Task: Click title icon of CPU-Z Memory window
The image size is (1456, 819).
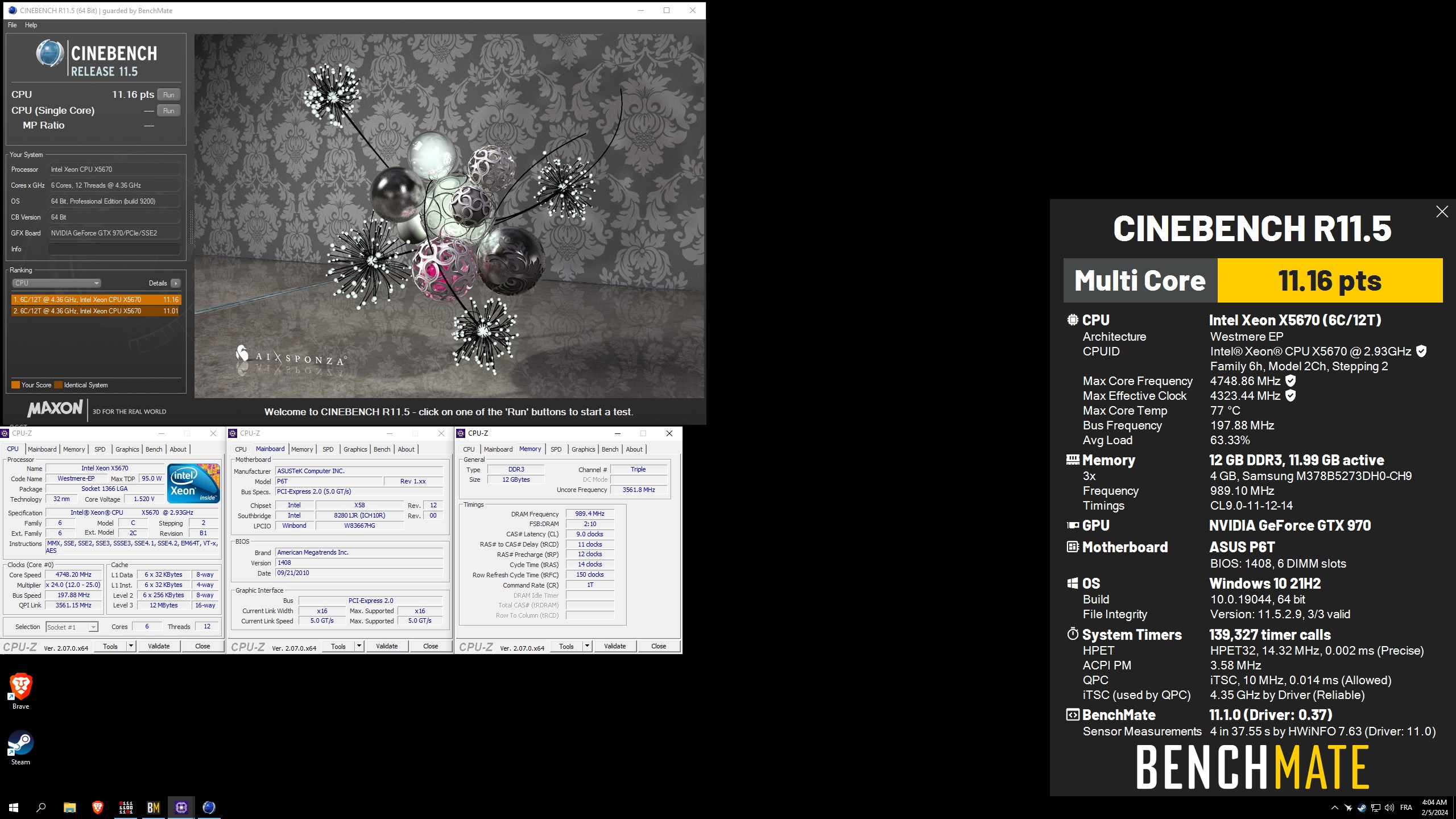Action: (x=461, y=433)
